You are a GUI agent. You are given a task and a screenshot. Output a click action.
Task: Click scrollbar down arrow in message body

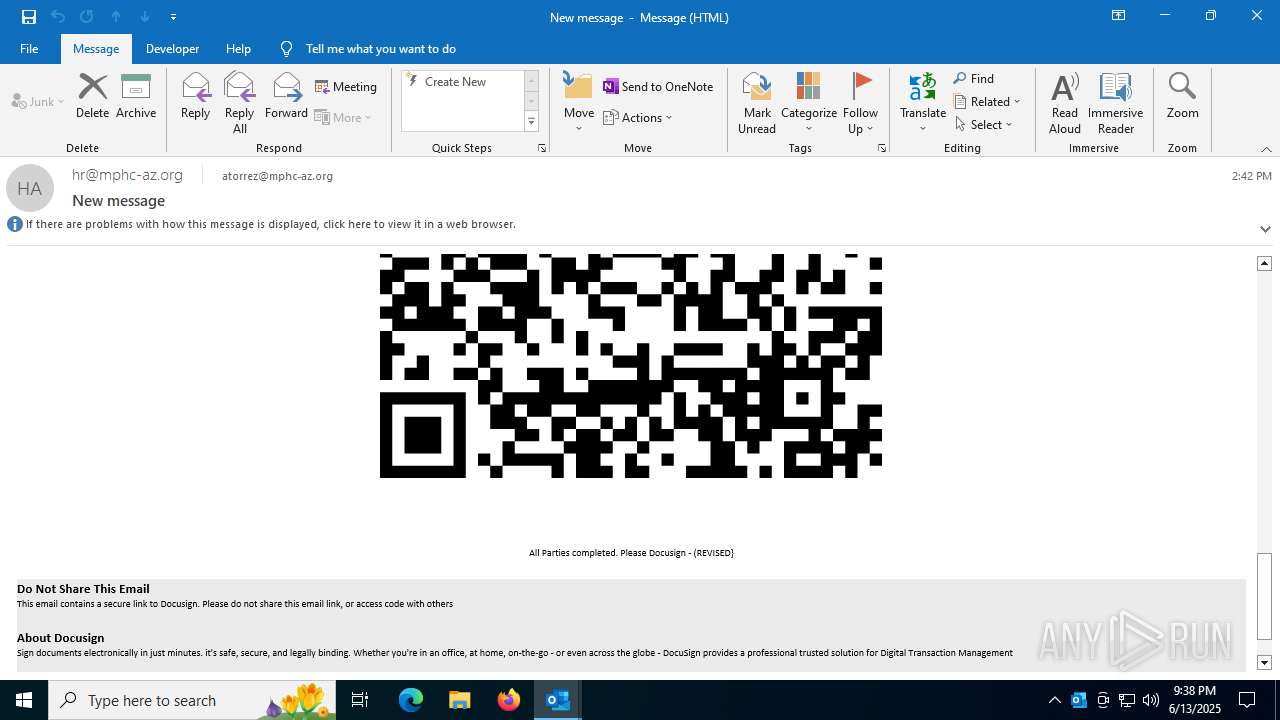pyautogui.click(x=1264, y=663)
